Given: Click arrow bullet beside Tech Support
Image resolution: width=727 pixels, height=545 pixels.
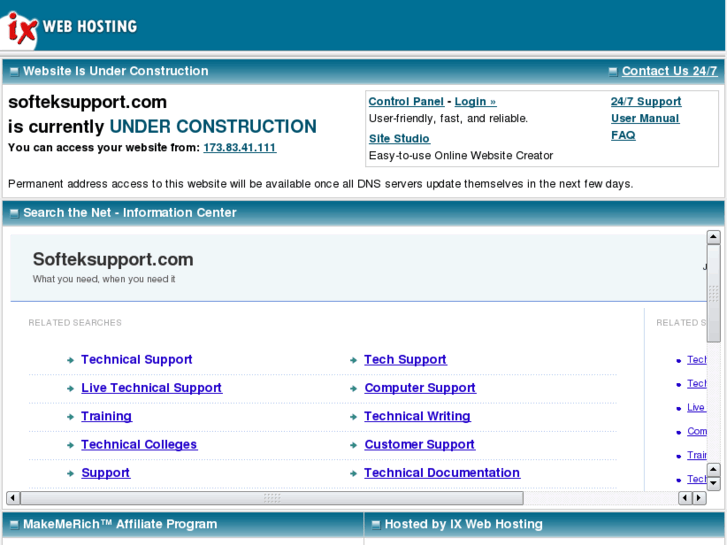Looking at the screenshot, I should click(353, 360).
